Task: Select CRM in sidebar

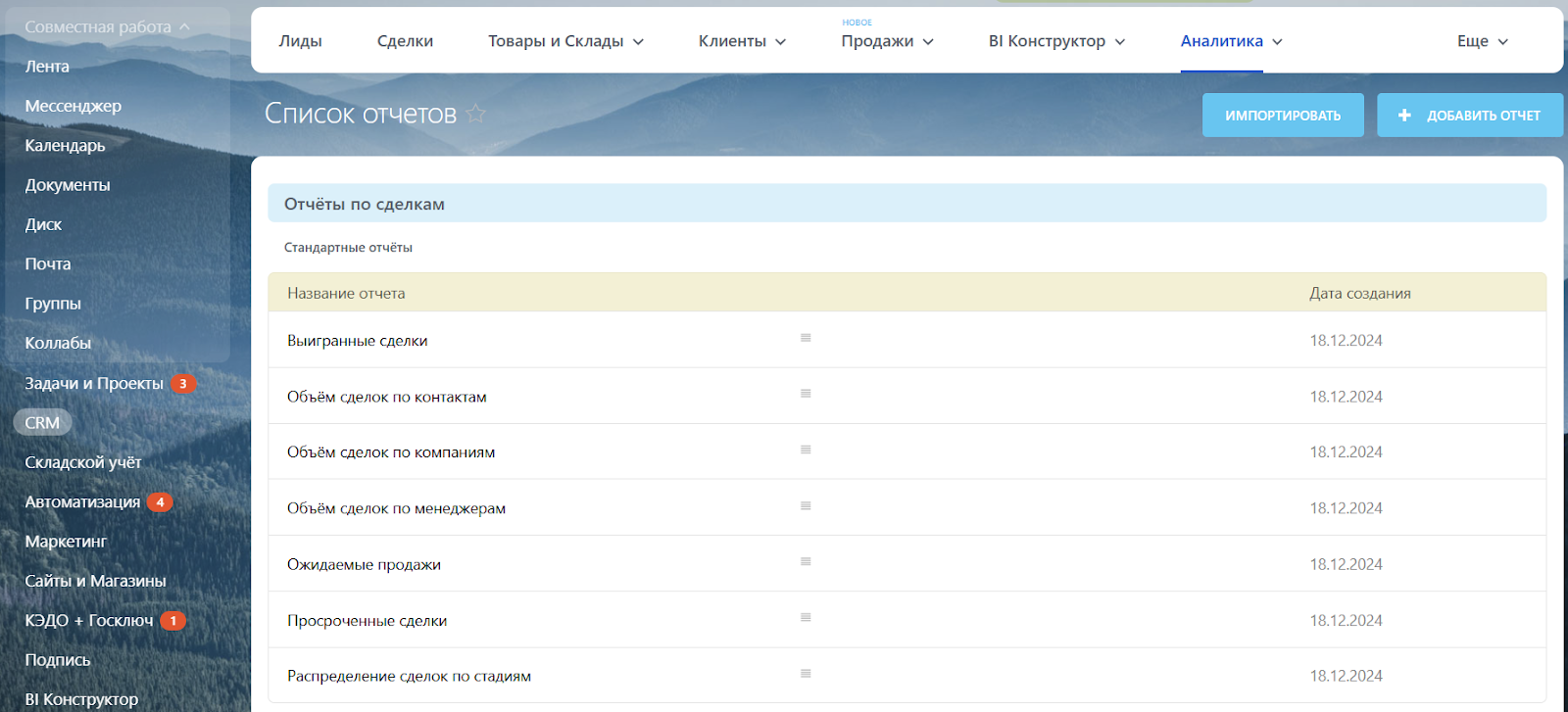Action: click(x=42, y=423)
